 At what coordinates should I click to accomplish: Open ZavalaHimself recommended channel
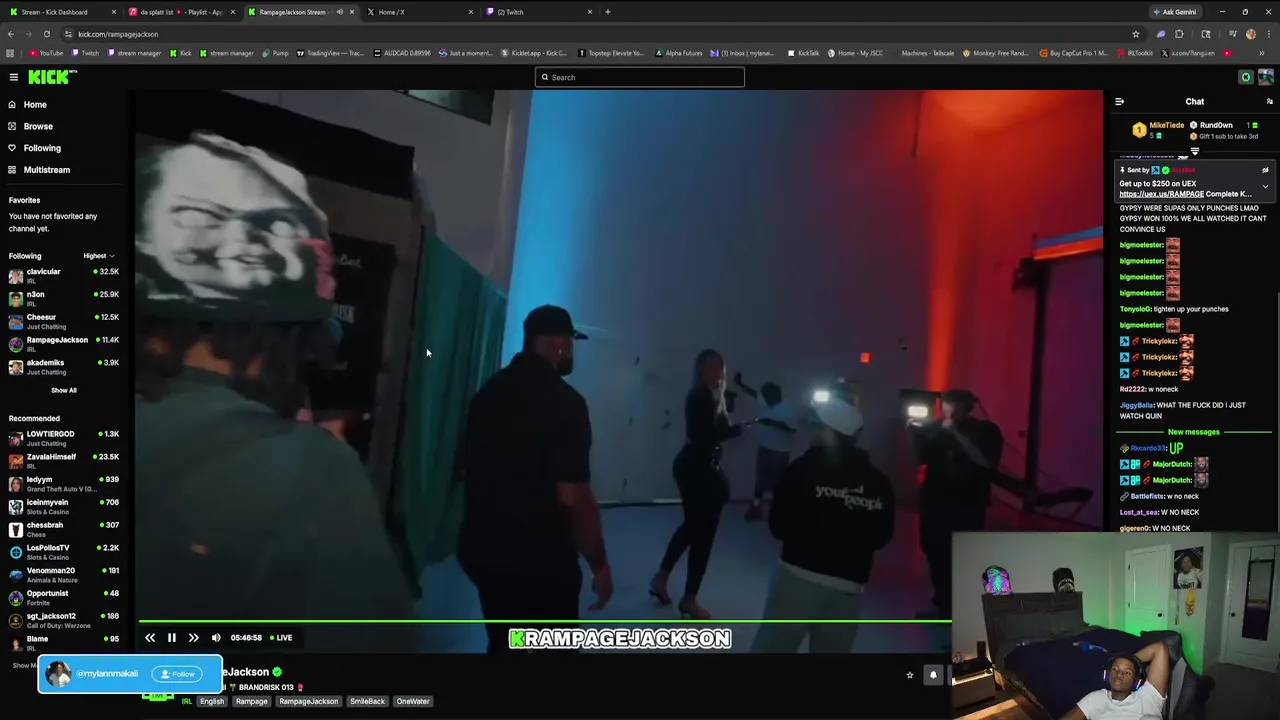point(64,461)
